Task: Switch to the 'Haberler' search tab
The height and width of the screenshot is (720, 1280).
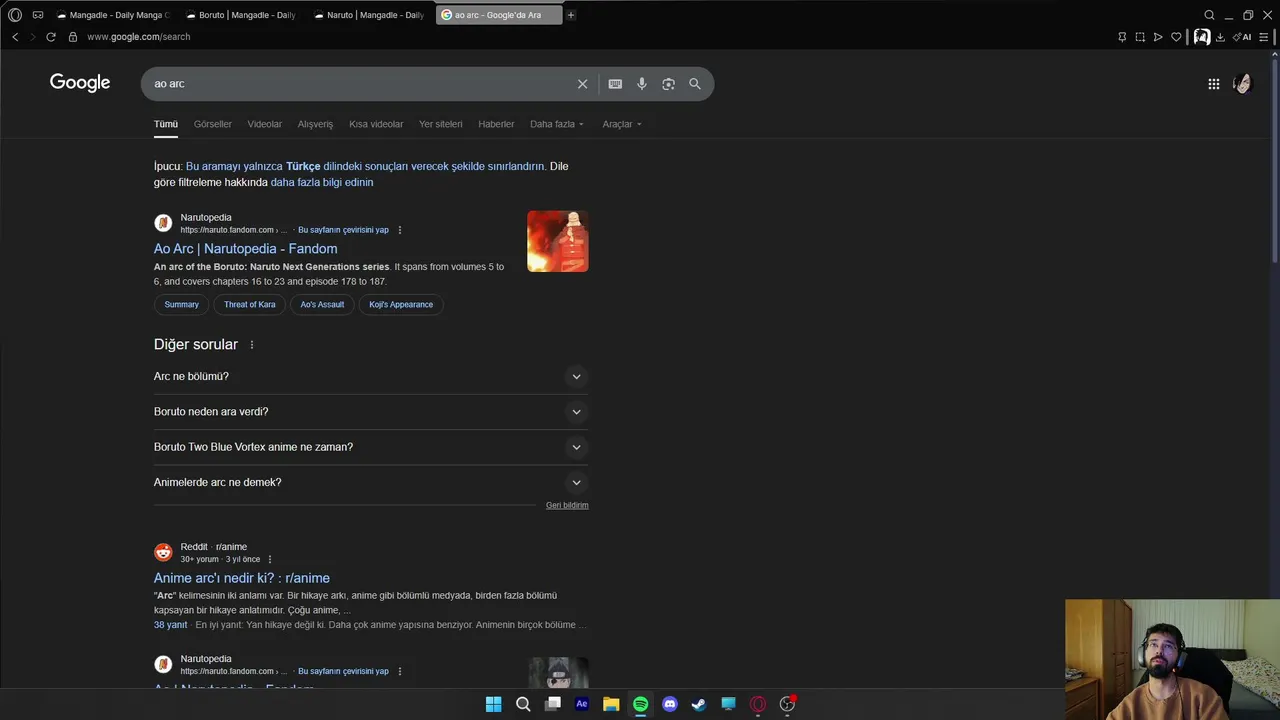Action: point(496,124)
